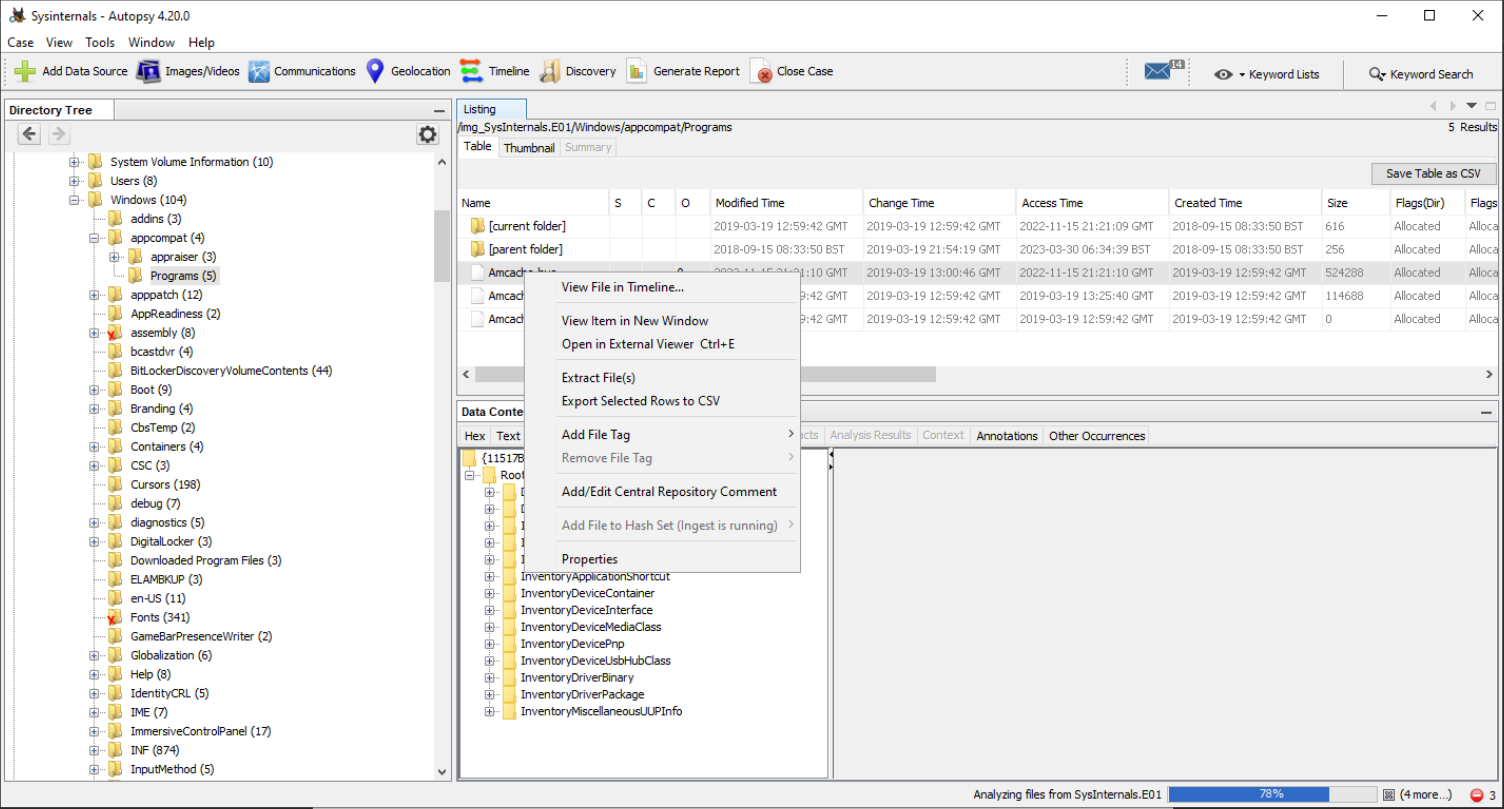The image size is (1504, 809).
Task: Expand the apppatch (12) tree node
Action: click(94, 295)
